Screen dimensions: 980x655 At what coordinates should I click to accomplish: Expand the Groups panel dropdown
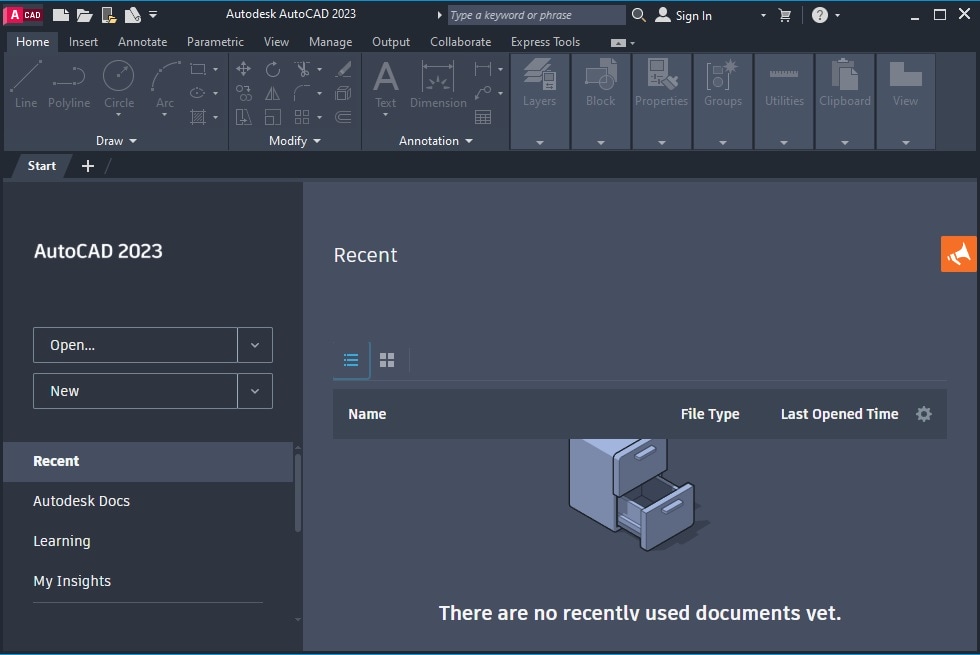[x=723, y=142]
